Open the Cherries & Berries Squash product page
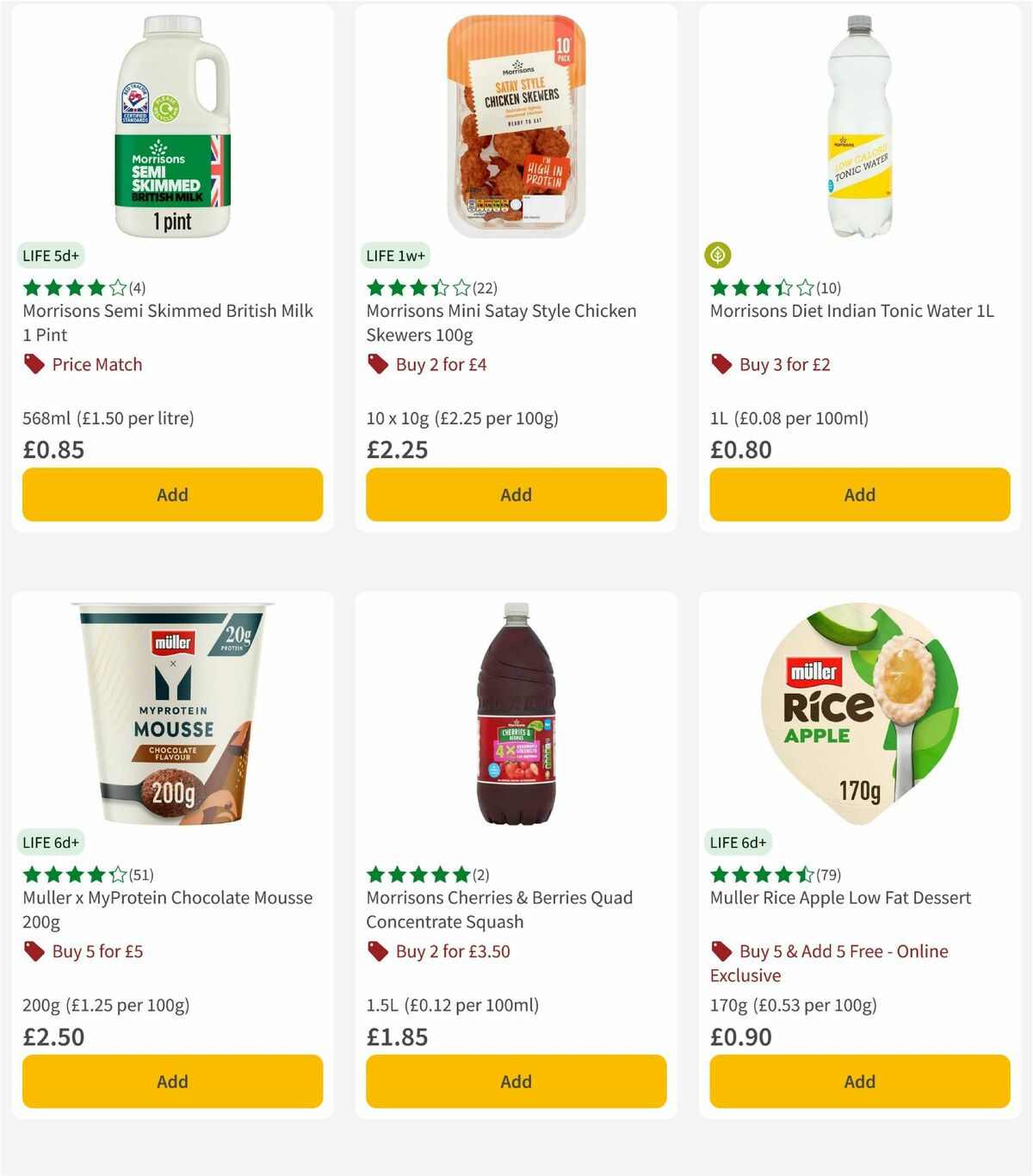This screenshot has width=1033, height=1176. pos(498,909)
